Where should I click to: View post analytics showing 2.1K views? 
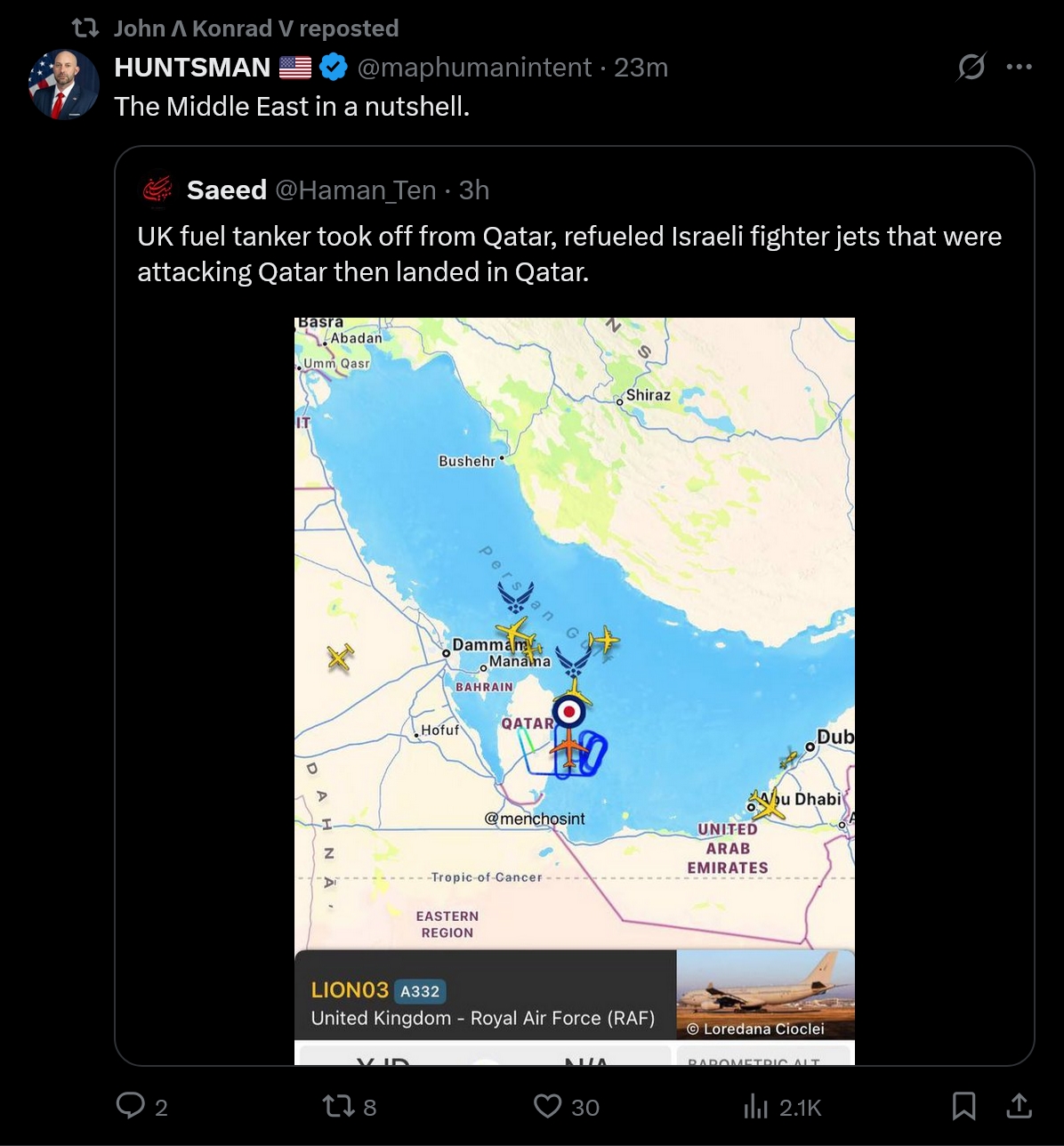point(755,1107)
